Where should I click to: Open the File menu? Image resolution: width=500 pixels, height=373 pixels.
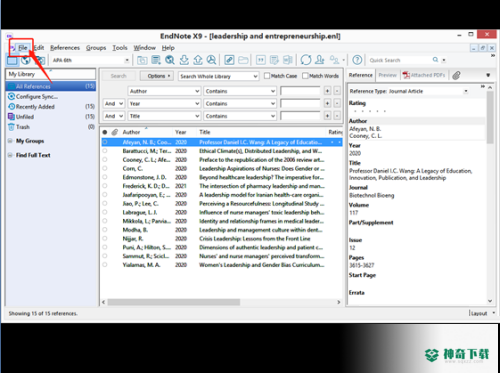pyautogui.click(x=23, y=48)
